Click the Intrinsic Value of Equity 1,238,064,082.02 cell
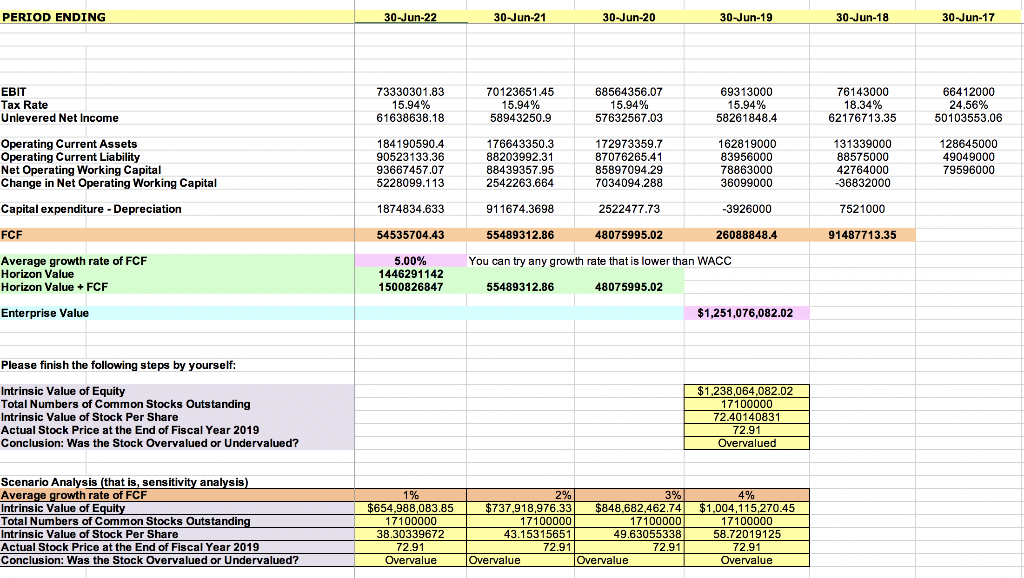Viewport: 1024px width, 578px height. pos(746,390)
